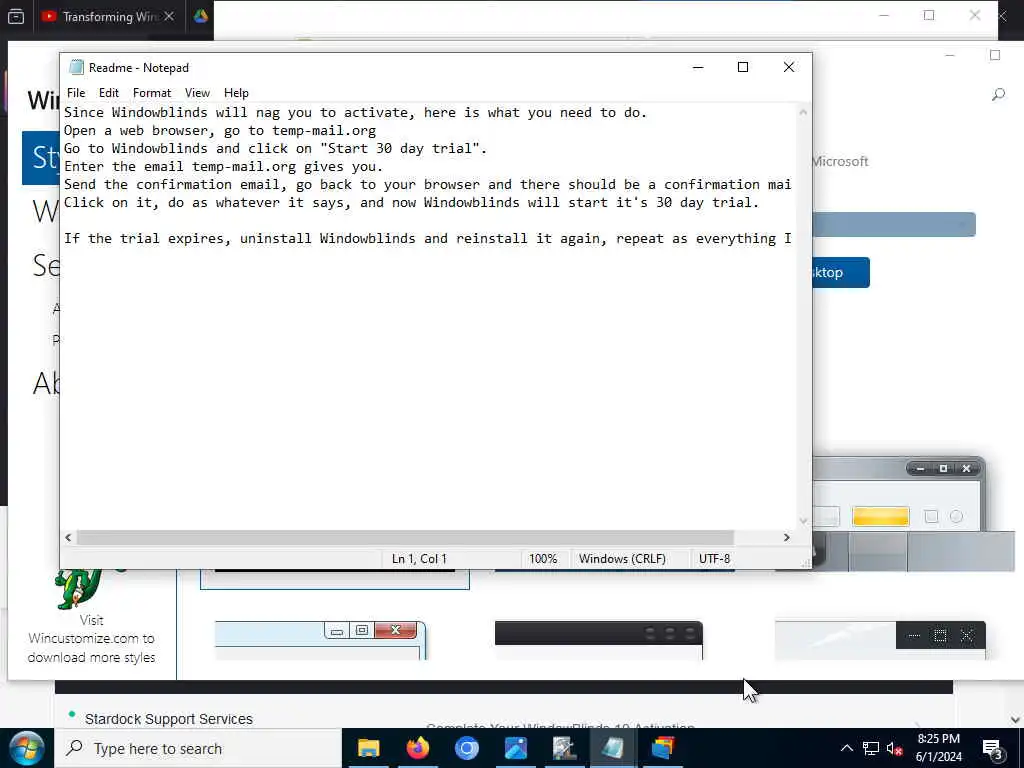
Task: Click the browser page scroll-down arrow
Action: [1014, 720]
